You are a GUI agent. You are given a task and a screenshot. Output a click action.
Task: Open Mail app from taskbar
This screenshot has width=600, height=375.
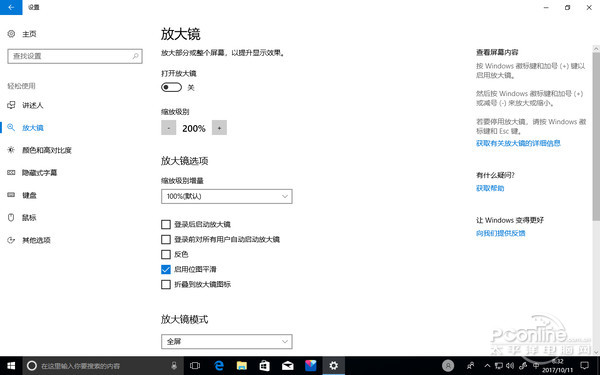coord(287,366)
